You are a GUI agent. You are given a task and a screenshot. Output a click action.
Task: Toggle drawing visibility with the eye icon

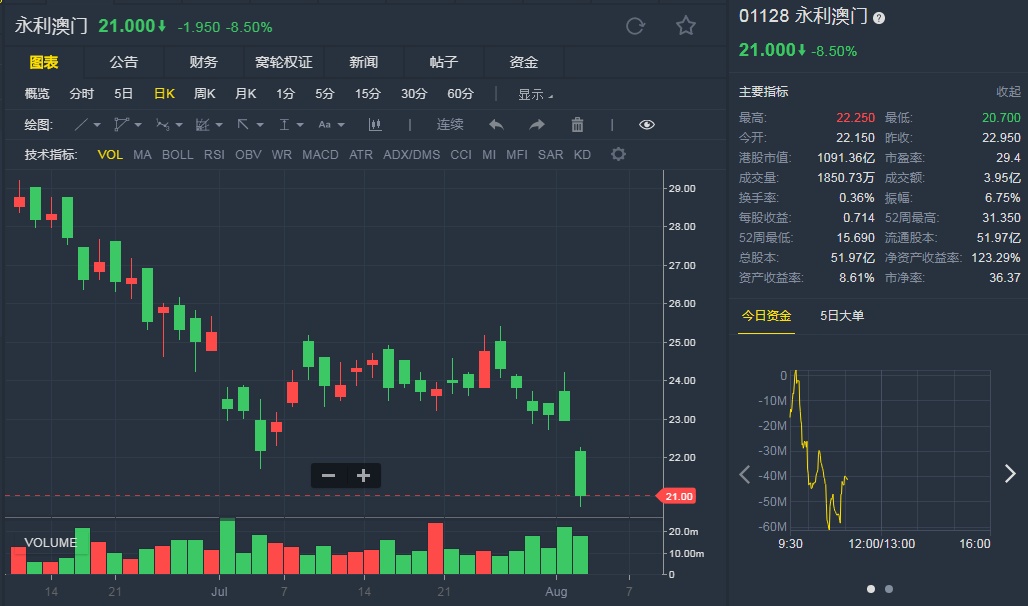coord(647,124)
